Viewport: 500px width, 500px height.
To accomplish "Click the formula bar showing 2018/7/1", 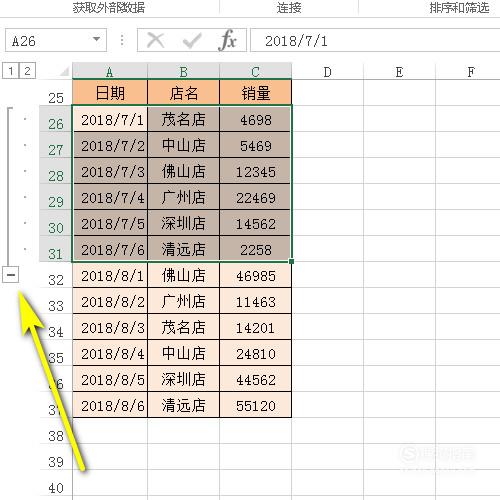I will (x=375, y=40).
